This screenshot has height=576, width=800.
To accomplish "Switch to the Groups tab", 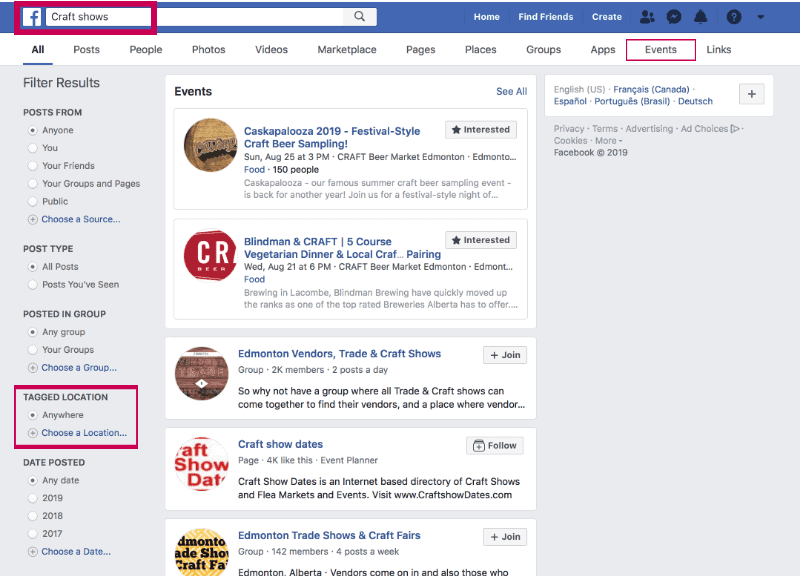I will pos(543,49).
